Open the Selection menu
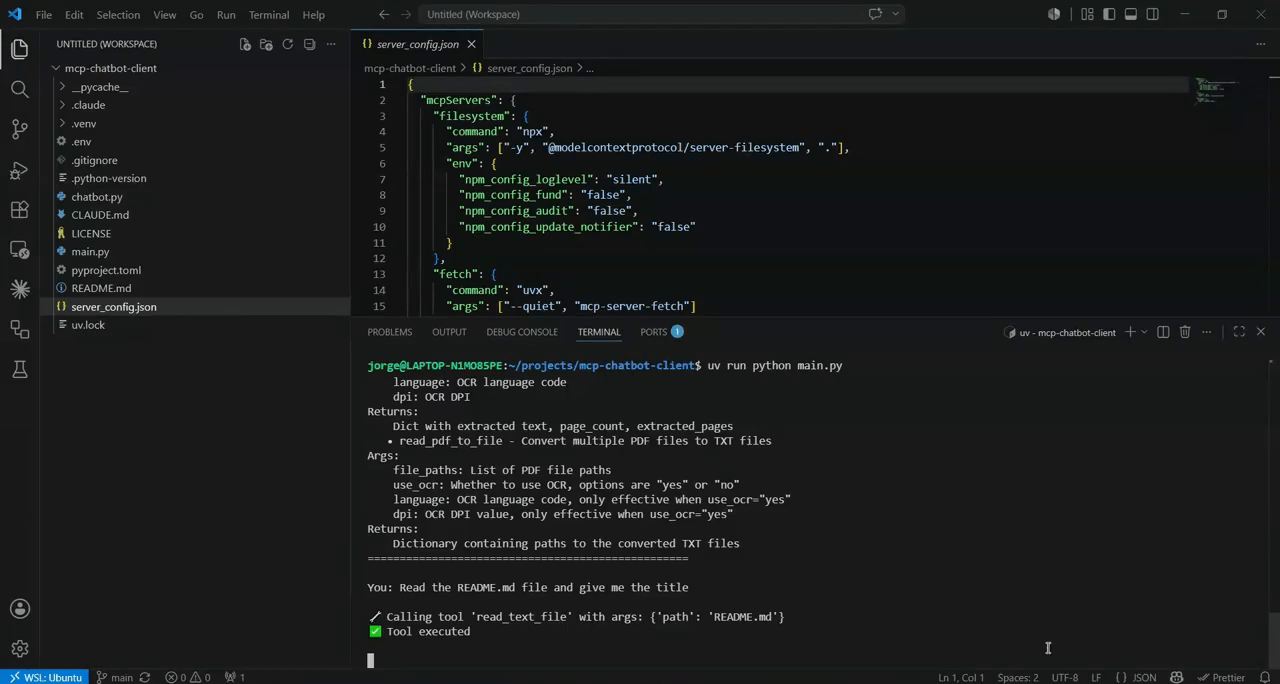This screenshot has height=684, width=1280. click(x=118, y=15)
